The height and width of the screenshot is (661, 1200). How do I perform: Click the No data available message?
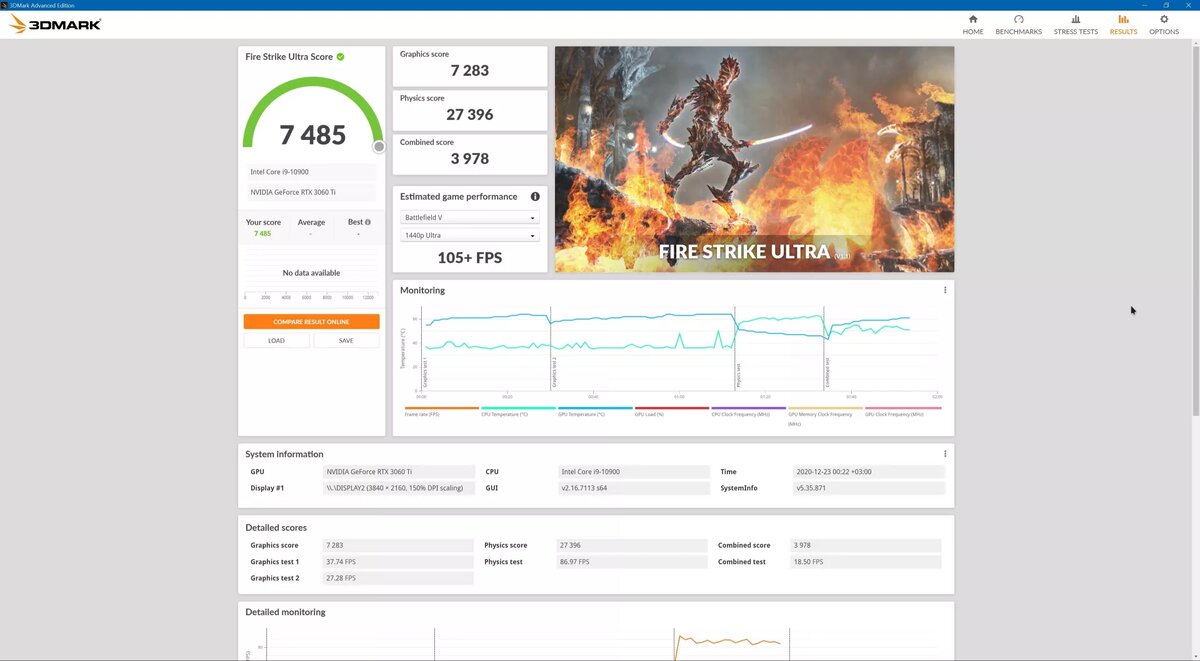pyautogui.click(x=311, y=273)
